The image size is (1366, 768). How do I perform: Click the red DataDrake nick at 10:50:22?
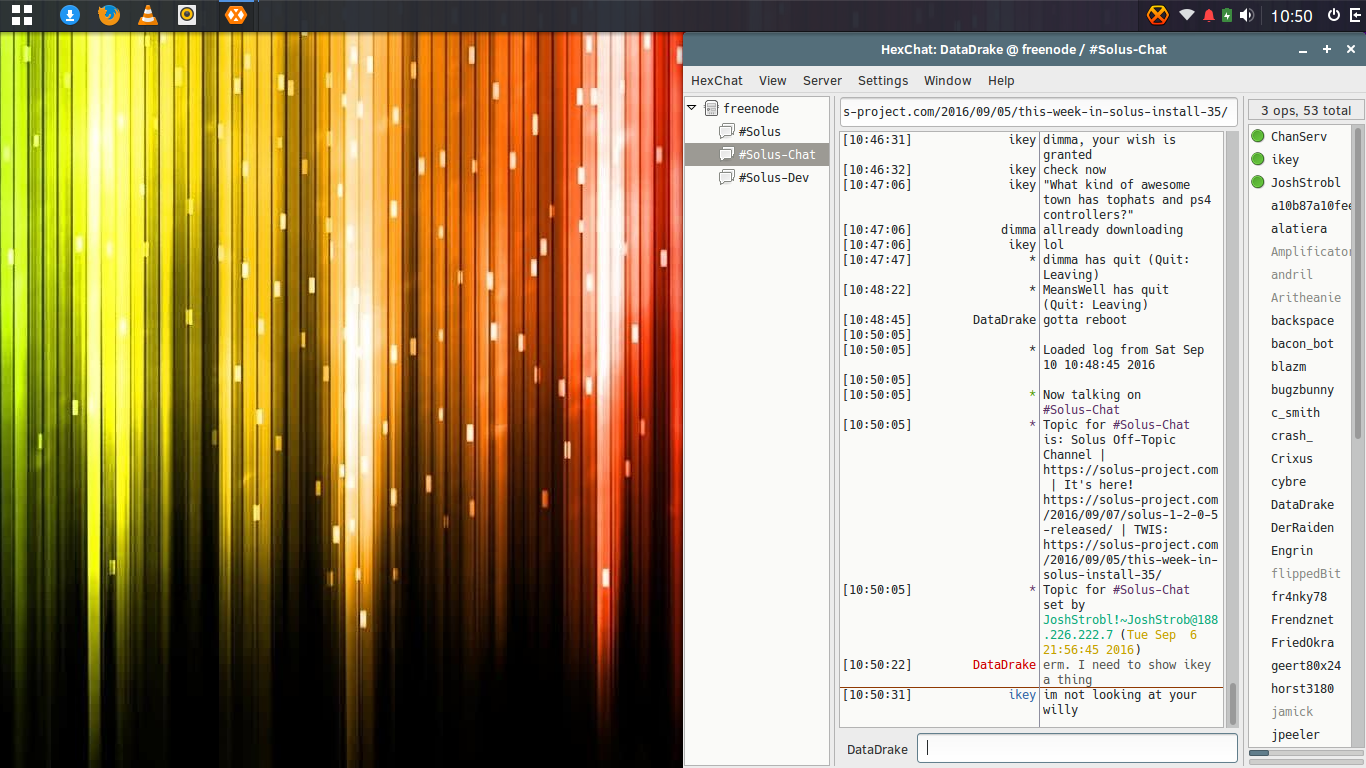[1004, 664]
